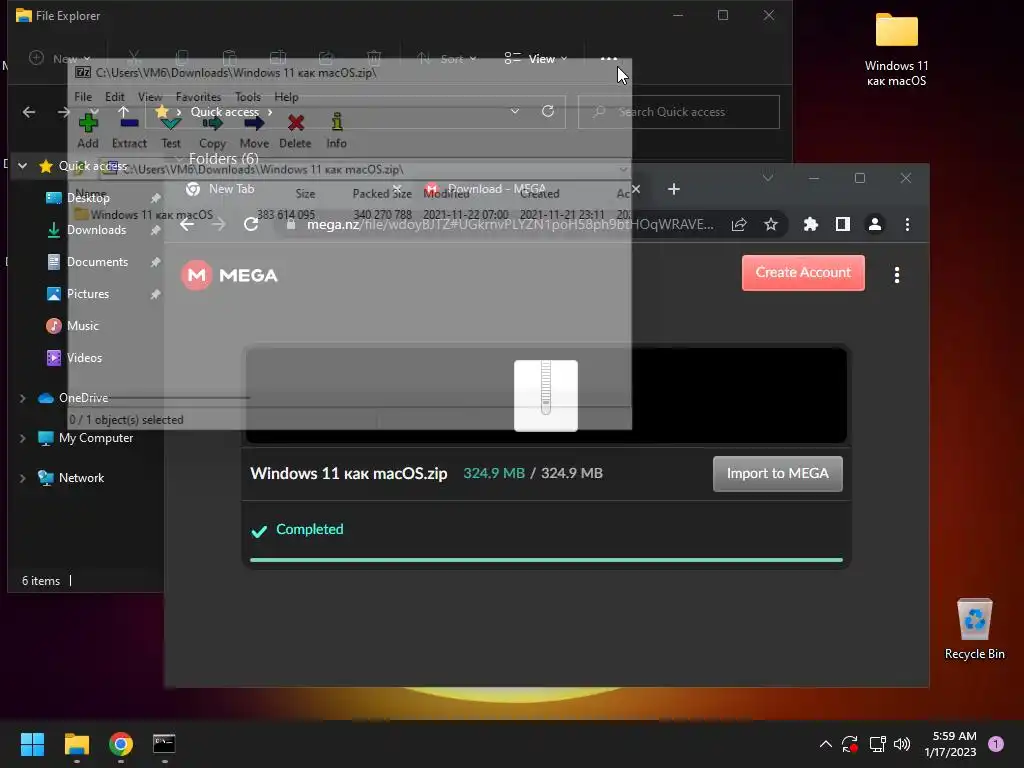Bookmark the page with the star icon

coord(771,225)
